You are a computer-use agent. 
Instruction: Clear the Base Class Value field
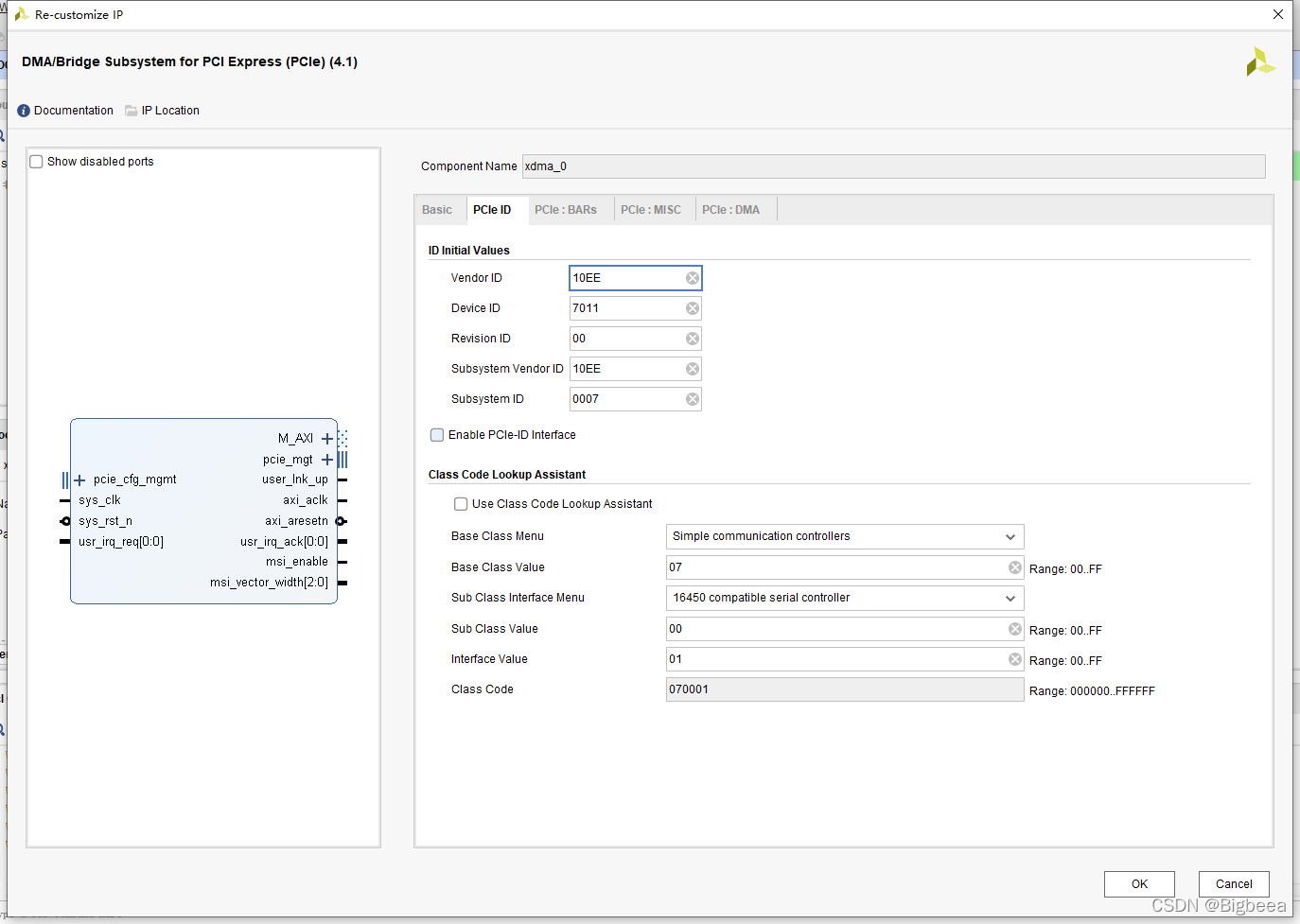[x=1015, y=567]
